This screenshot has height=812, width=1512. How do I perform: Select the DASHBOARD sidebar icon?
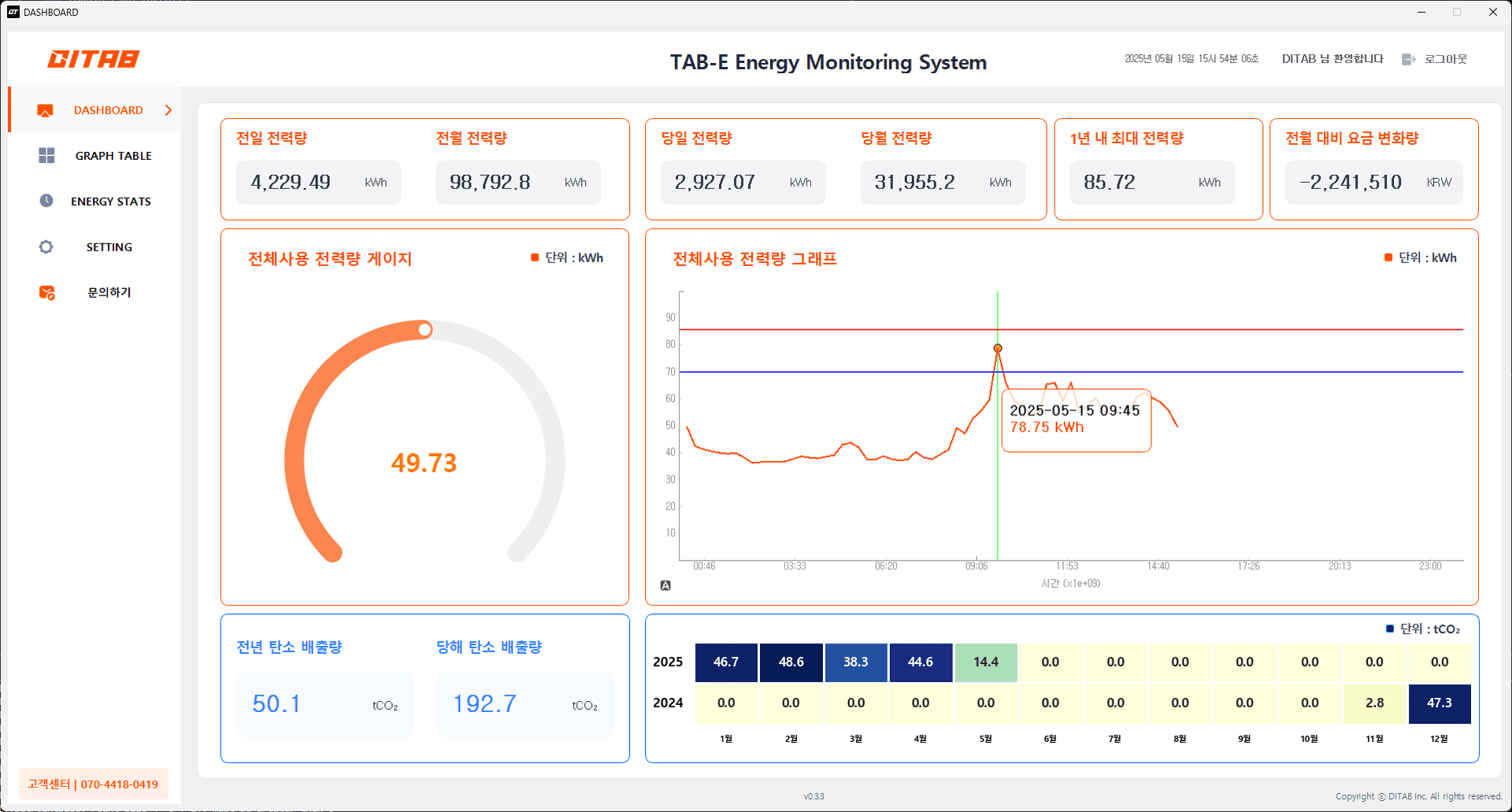[x=45, y=110]
